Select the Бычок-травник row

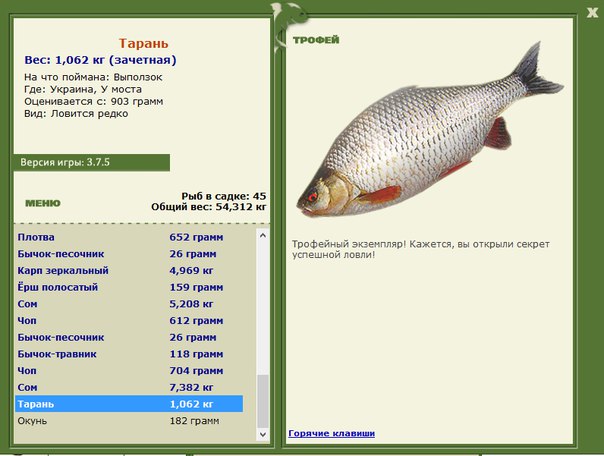tap(129, 354)
